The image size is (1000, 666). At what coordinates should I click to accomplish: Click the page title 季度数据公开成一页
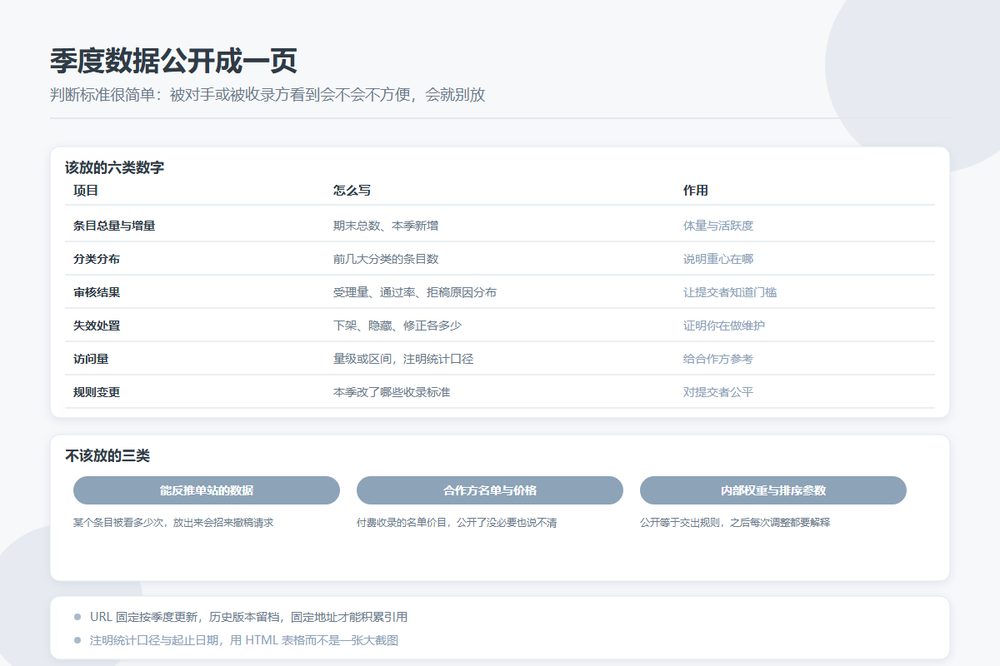173,61
